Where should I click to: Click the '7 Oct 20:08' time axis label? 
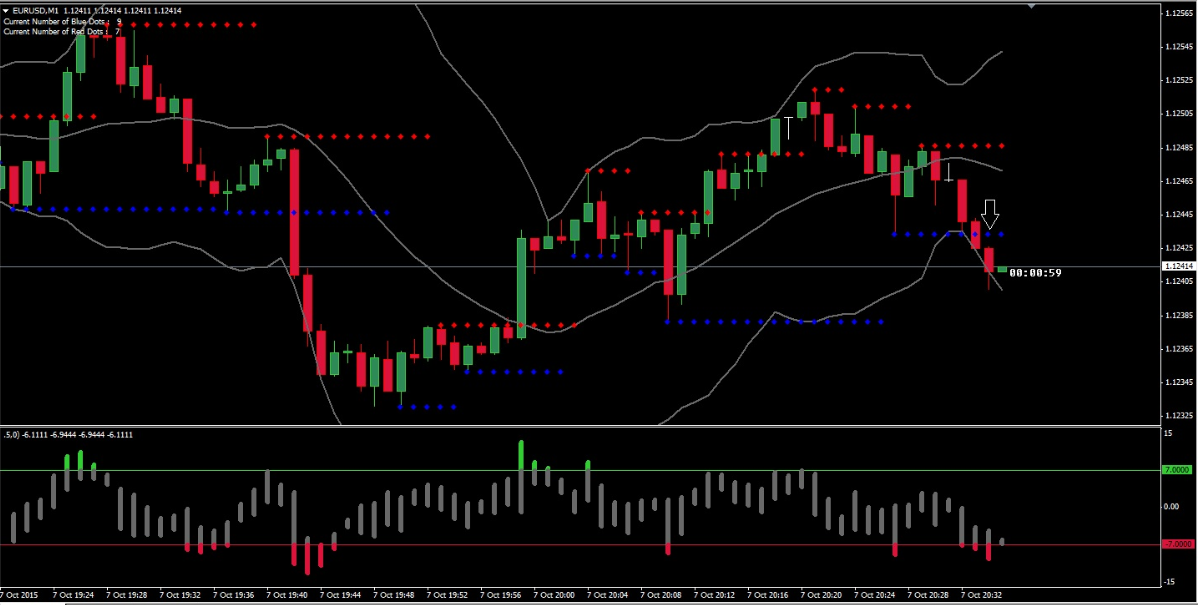[x=662, y=594]
